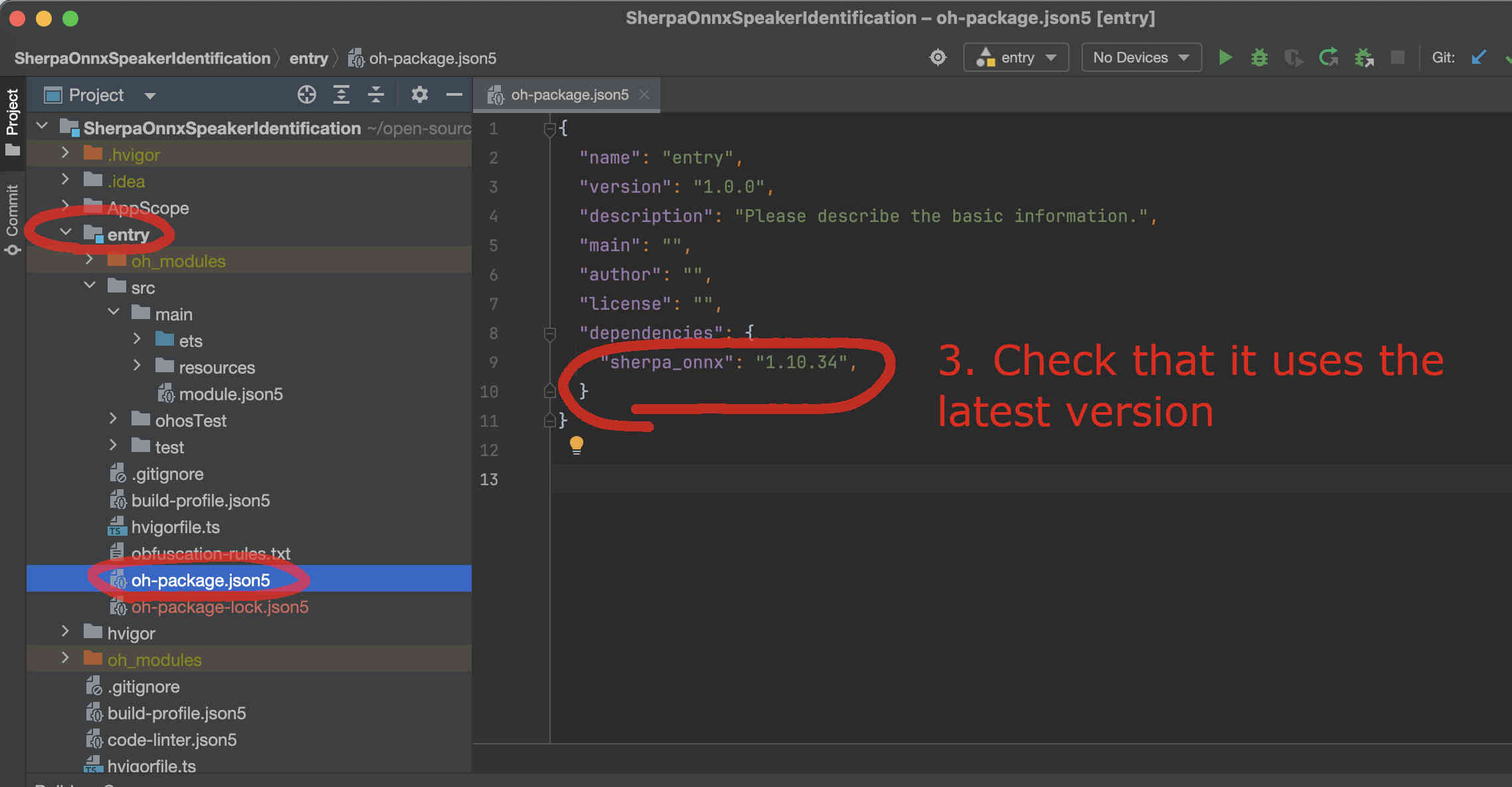Place cursor on empty line 13

(x=1030, y=479)
